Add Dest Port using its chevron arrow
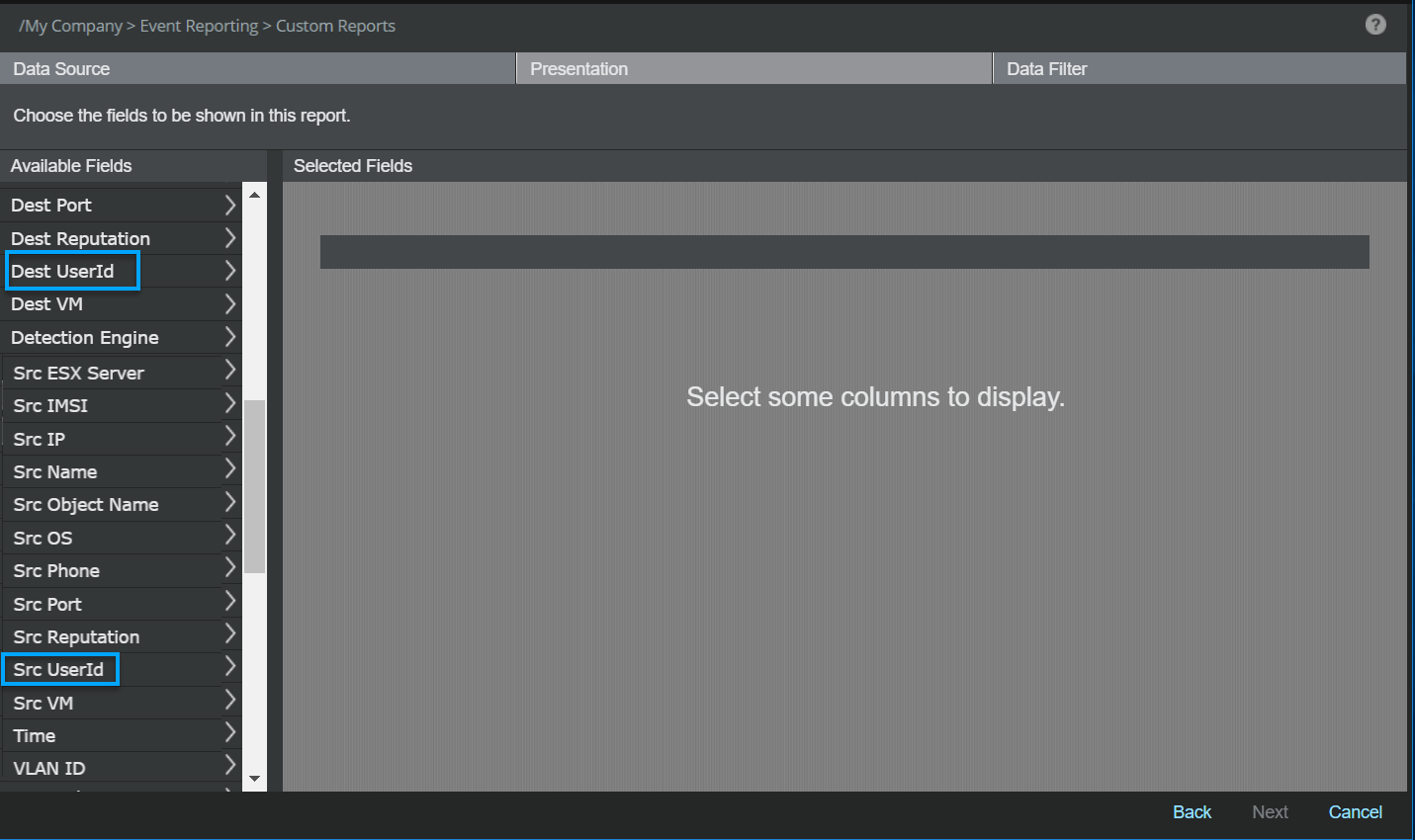 point(229,205)
